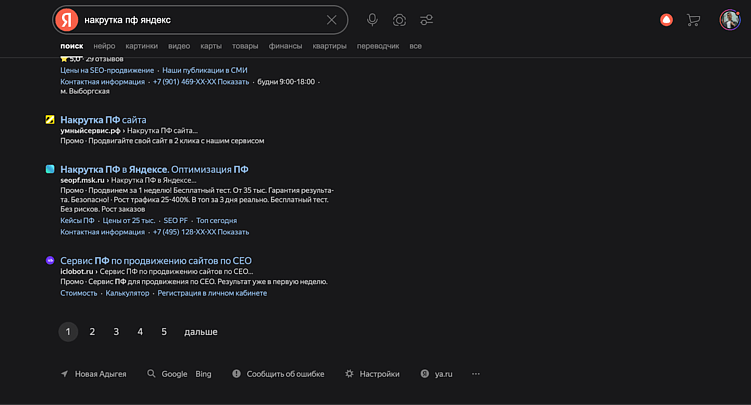
Task: Open image search via camera icon
Action: coord(399,20)
